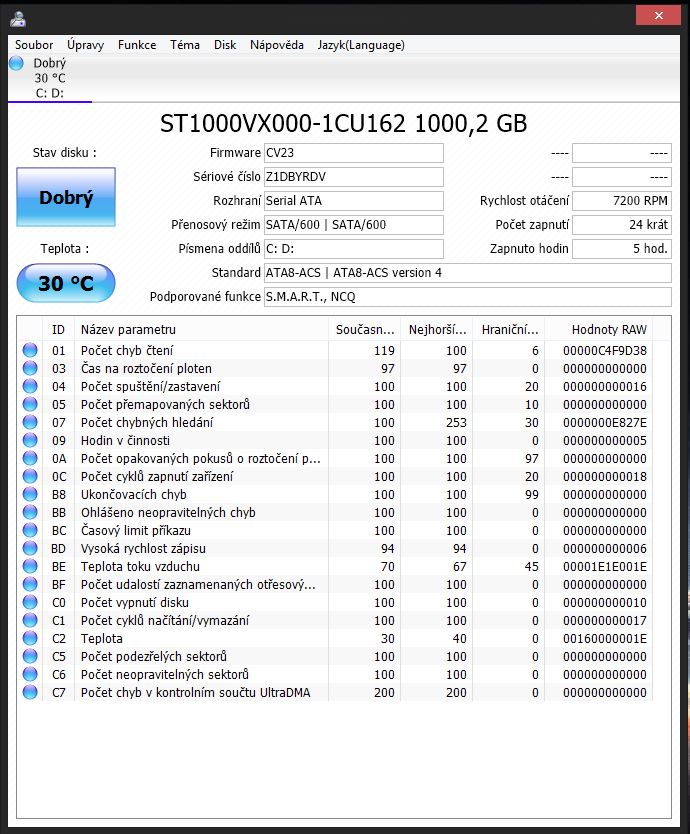Click the Standard field ATA8-ACS version 4

click(x=468, y=273)
